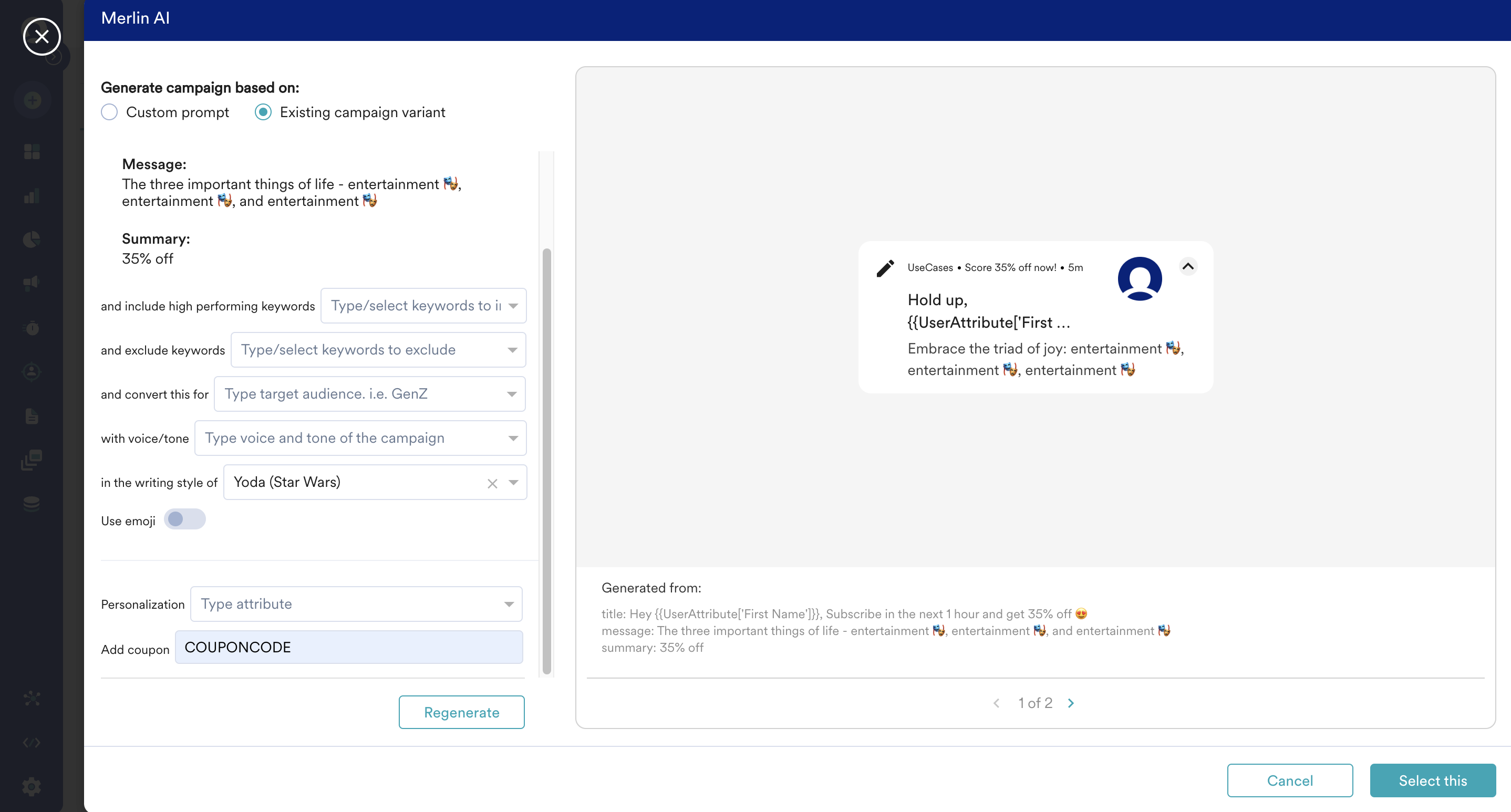Select Existing campaign variant radio option

click(263, 112)
